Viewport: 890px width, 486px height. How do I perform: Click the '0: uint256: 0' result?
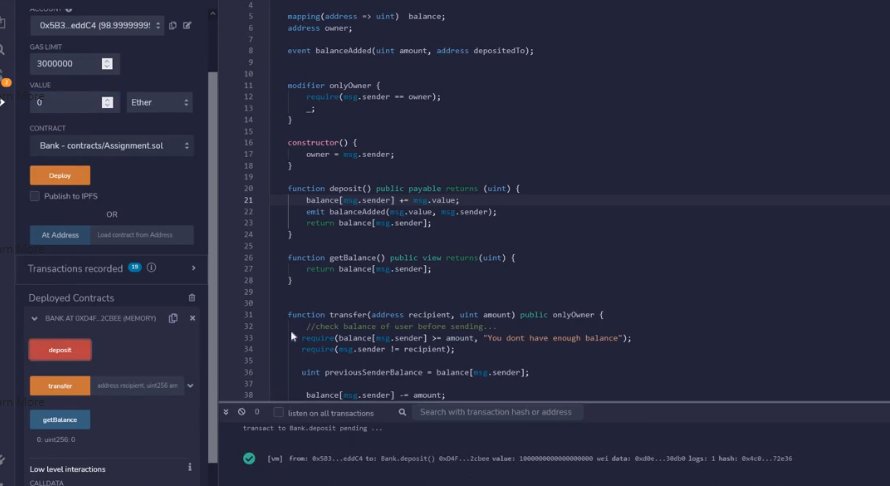pos(56,439)
